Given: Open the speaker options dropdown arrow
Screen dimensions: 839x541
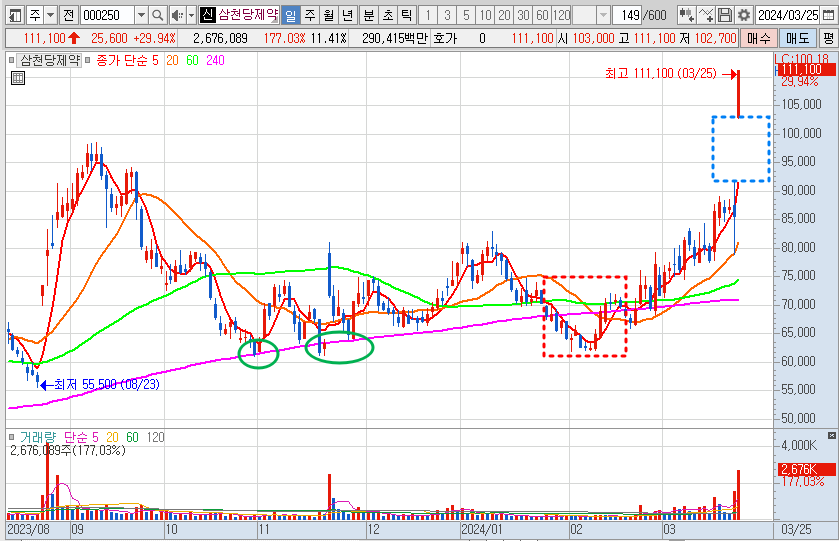Looking at the screenshot, I should 192,16.
